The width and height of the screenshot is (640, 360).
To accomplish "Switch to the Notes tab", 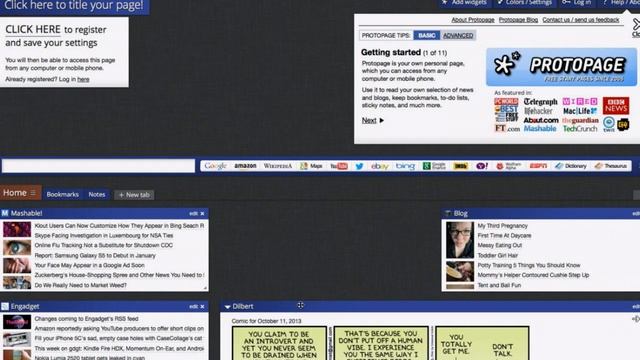I will tap(97, 195).
